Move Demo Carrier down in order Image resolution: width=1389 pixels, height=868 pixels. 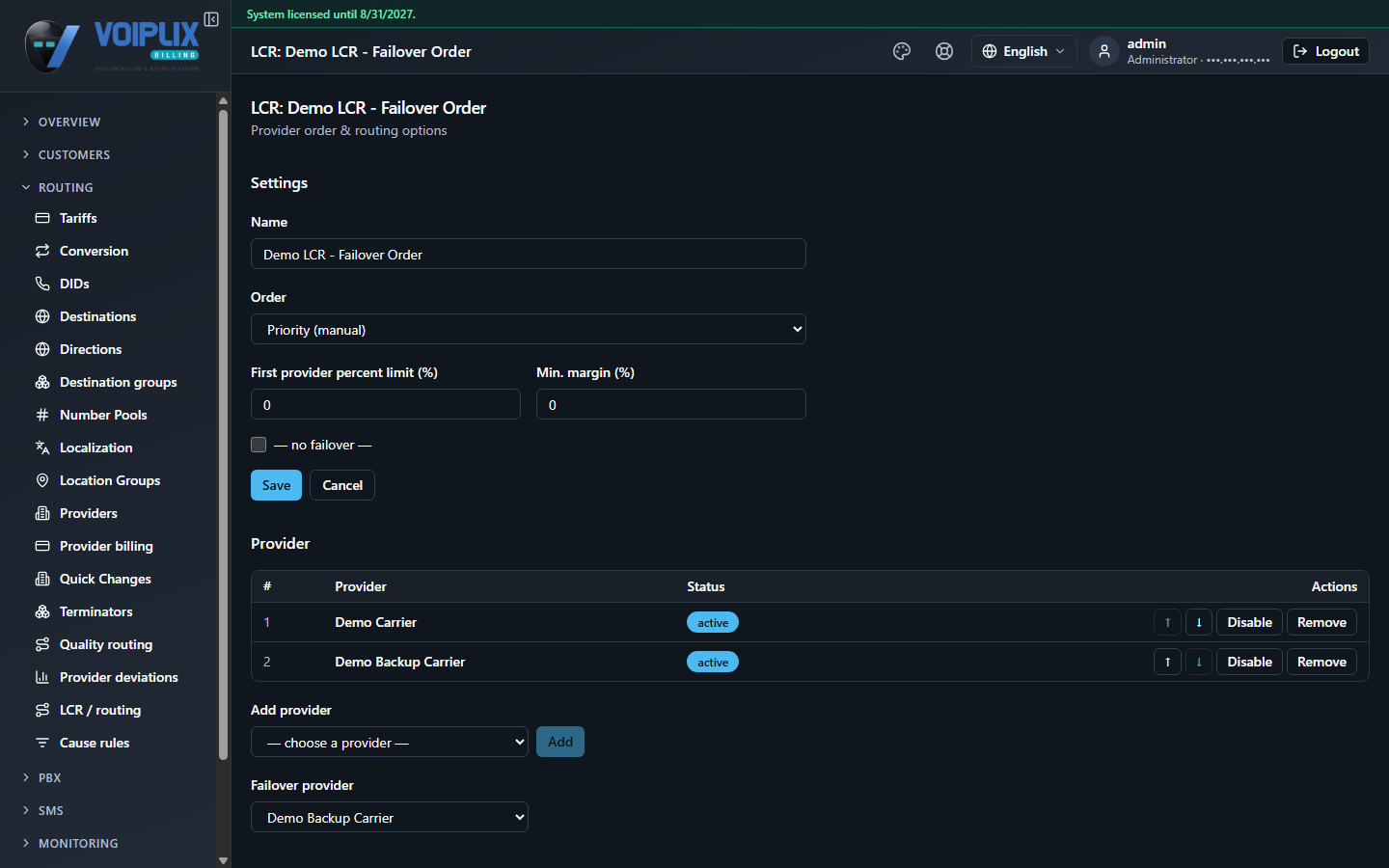[x=1199, y=622]
